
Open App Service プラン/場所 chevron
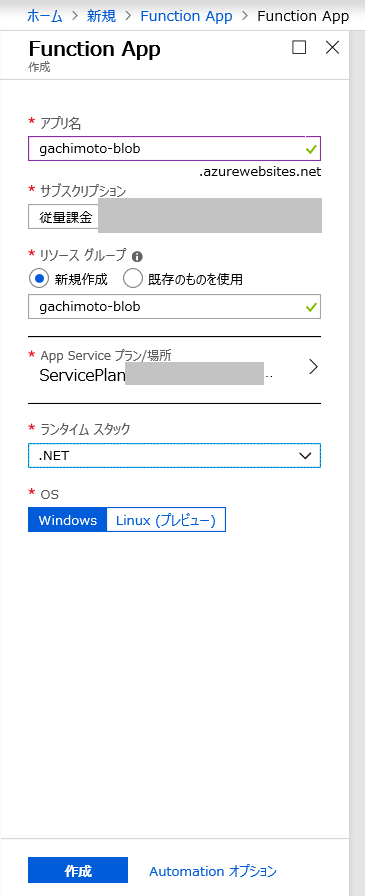(312, 367)
